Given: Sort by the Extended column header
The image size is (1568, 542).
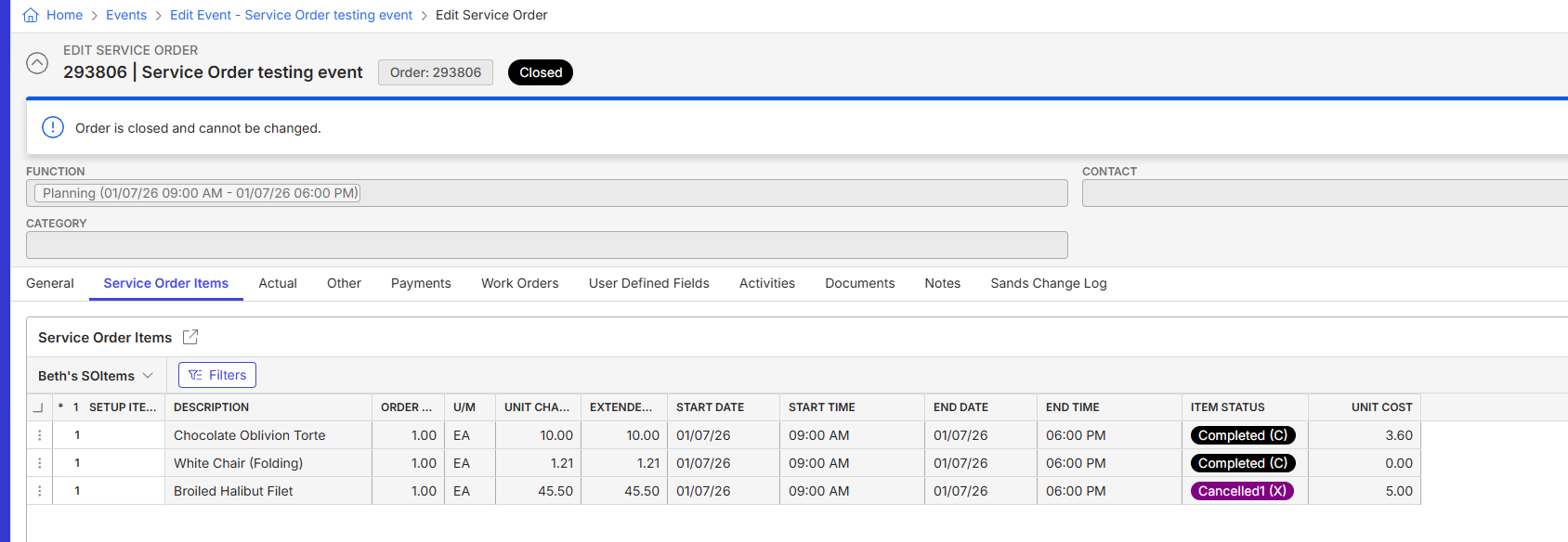Looking at the screenshot, I should point(624,407).
